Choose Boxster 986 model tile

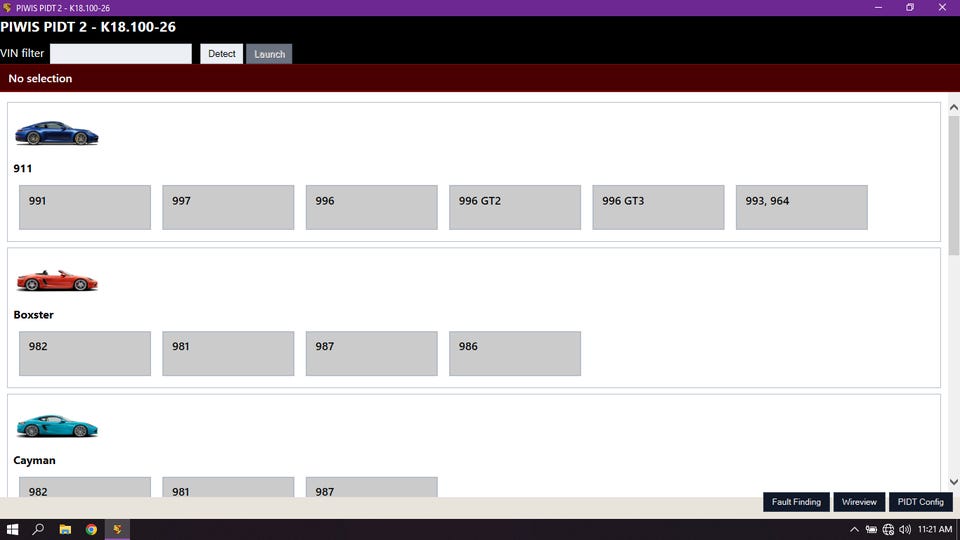[515, 353]
